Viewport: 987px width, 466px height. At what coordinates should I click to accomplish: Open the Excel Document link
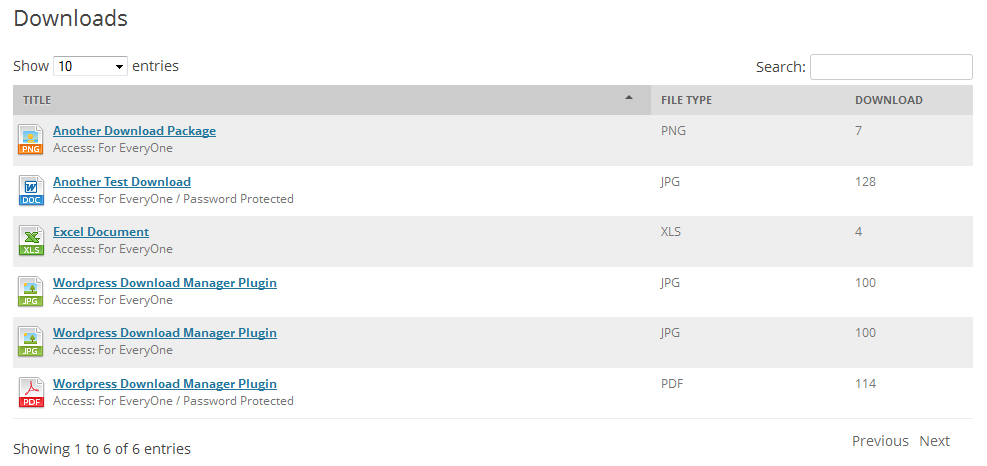point(101,232)
